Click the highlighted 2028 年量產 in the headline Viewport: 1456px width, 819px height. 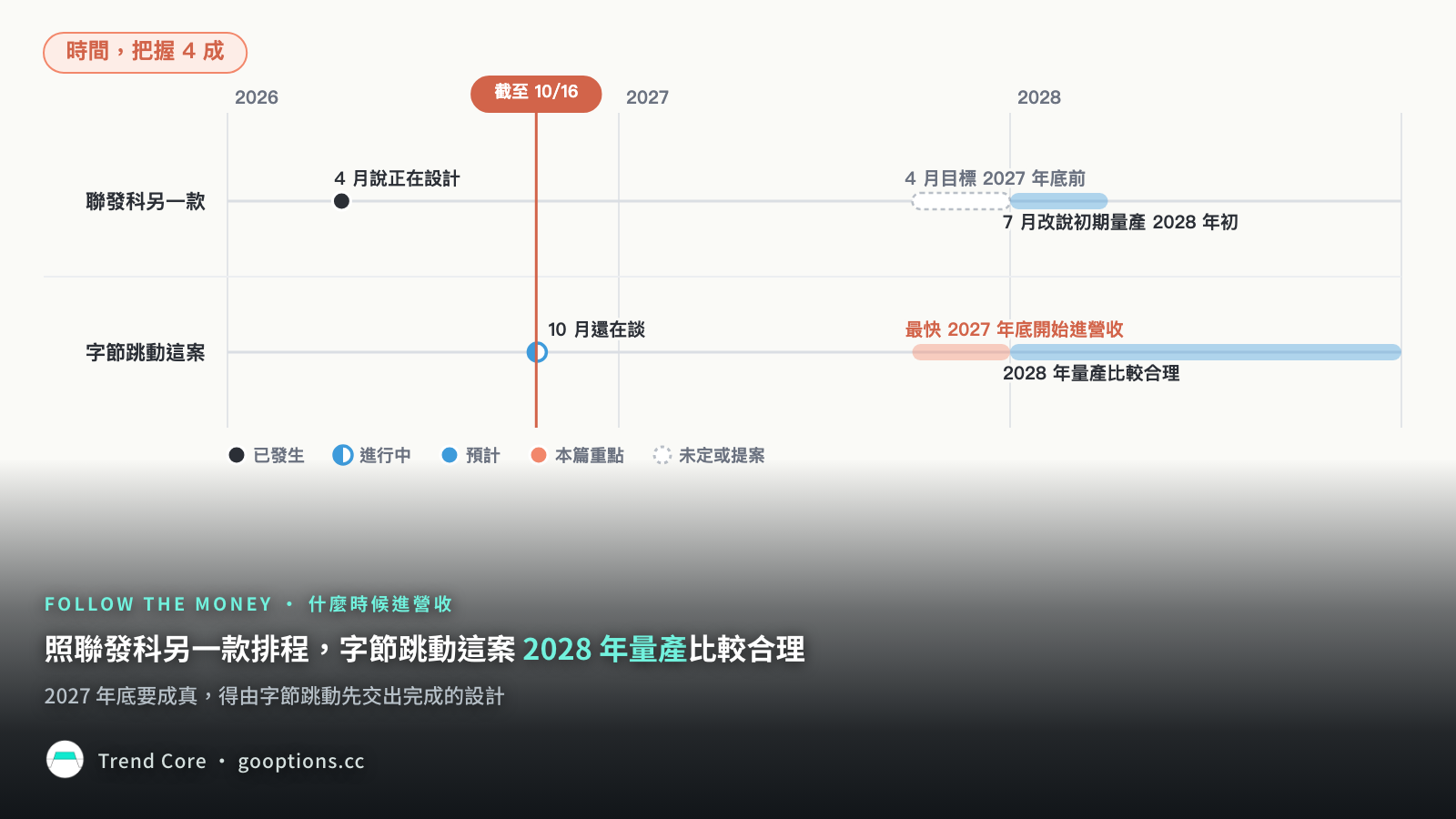tap(605, 649)
